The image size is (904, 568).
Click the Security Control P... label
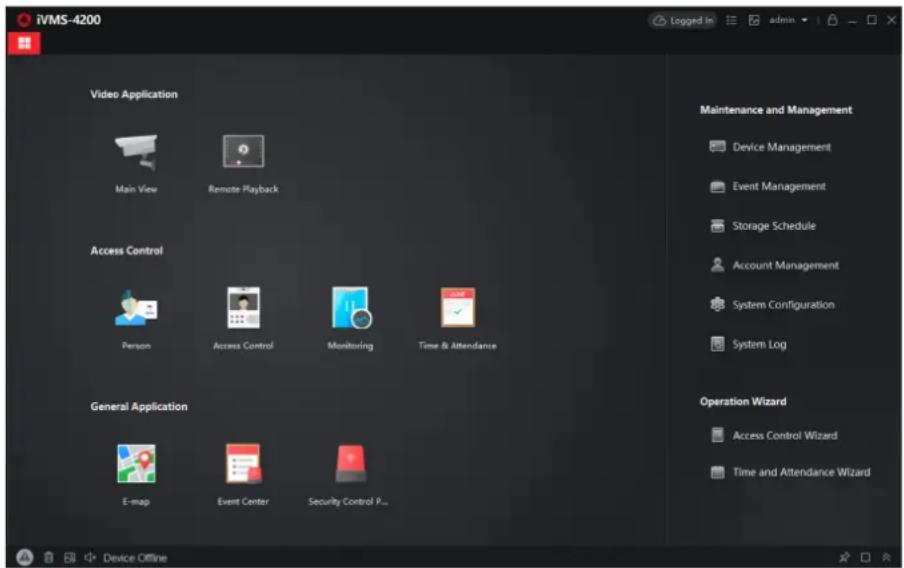(x=348, y=502)
